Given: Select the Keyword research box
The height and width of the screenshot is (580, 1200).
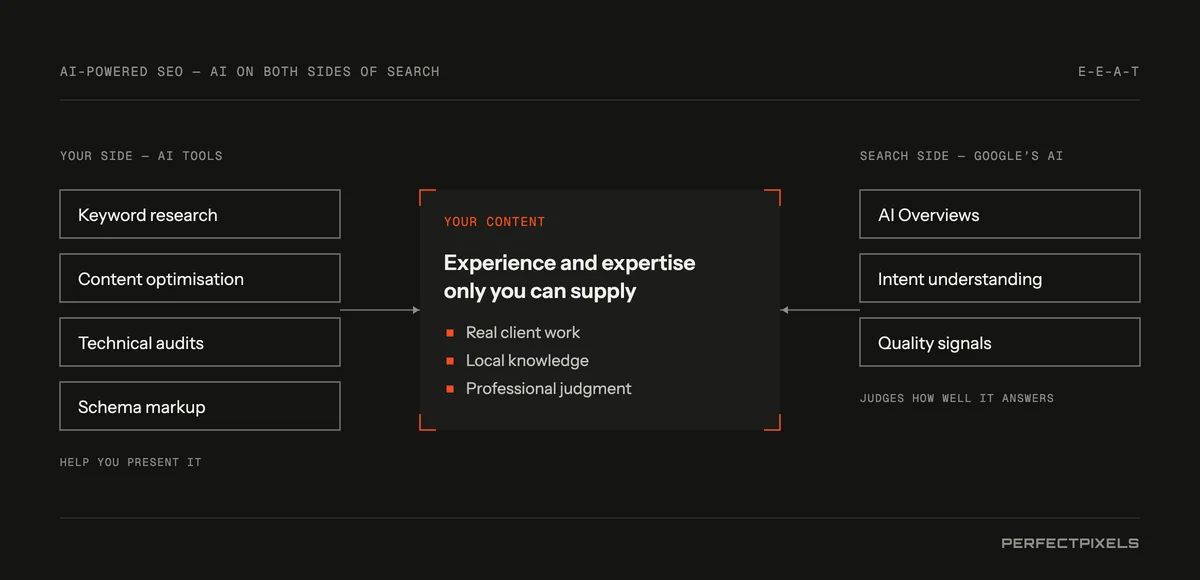Looking at the screenshot, I should [200, 214].
